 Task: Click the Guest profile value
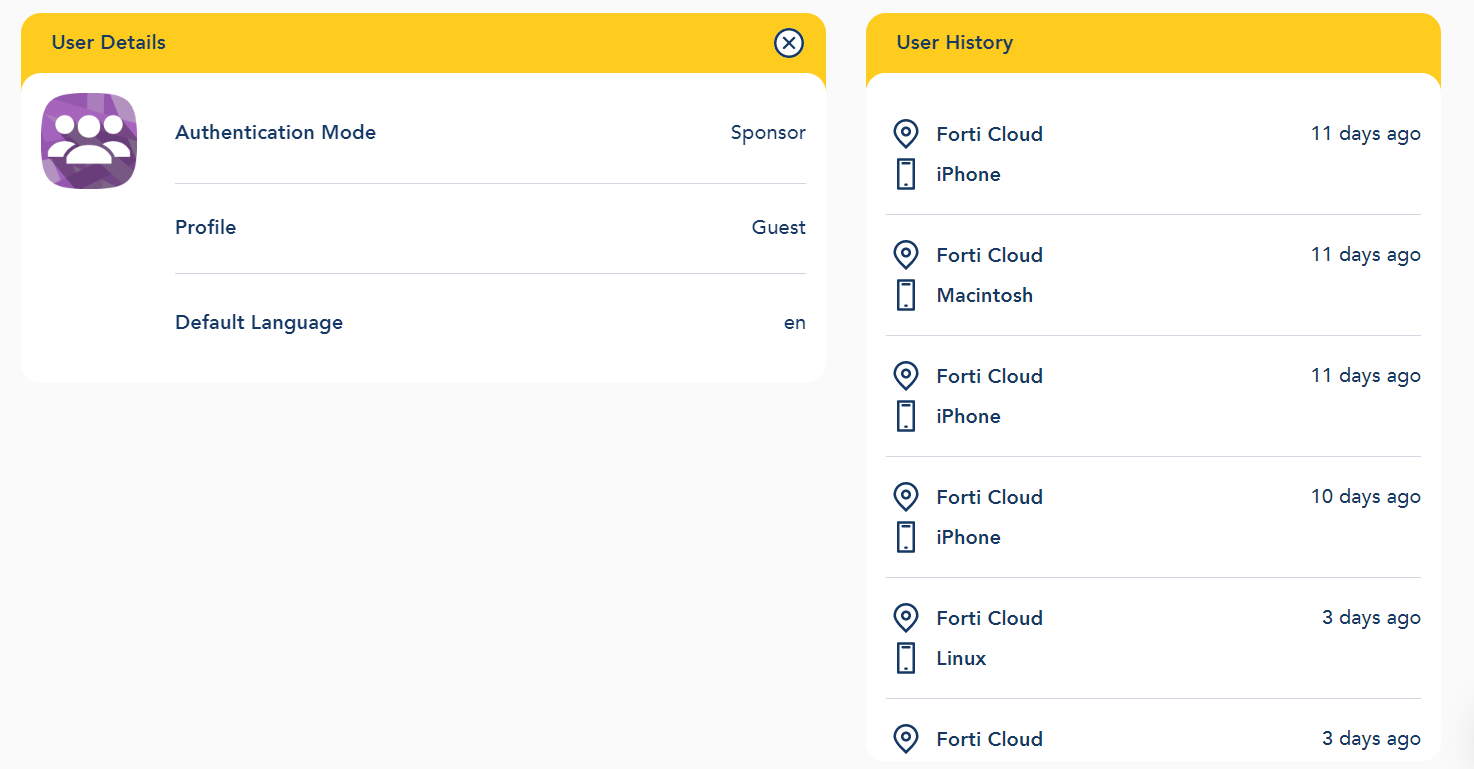(x=779, y=227)
